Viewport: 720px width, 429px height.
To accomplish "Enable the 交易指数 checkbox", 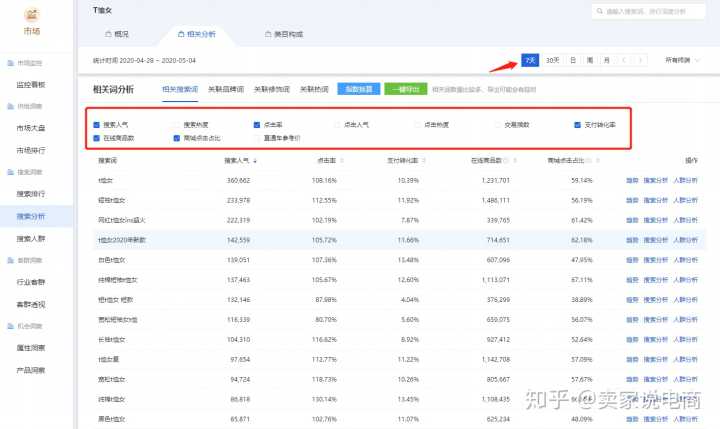I will 498,125.
